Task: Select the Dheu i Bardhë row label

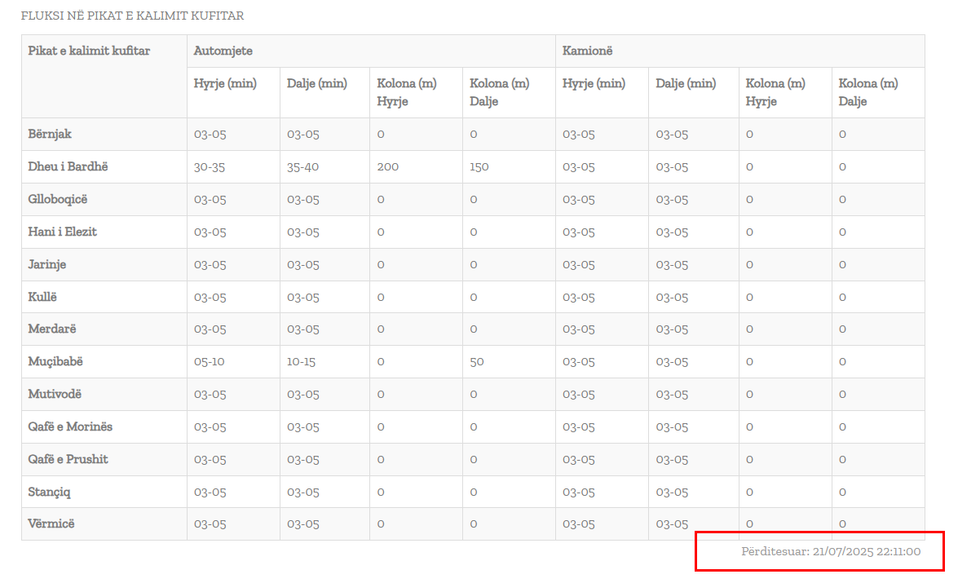Action: coord(68,167)
